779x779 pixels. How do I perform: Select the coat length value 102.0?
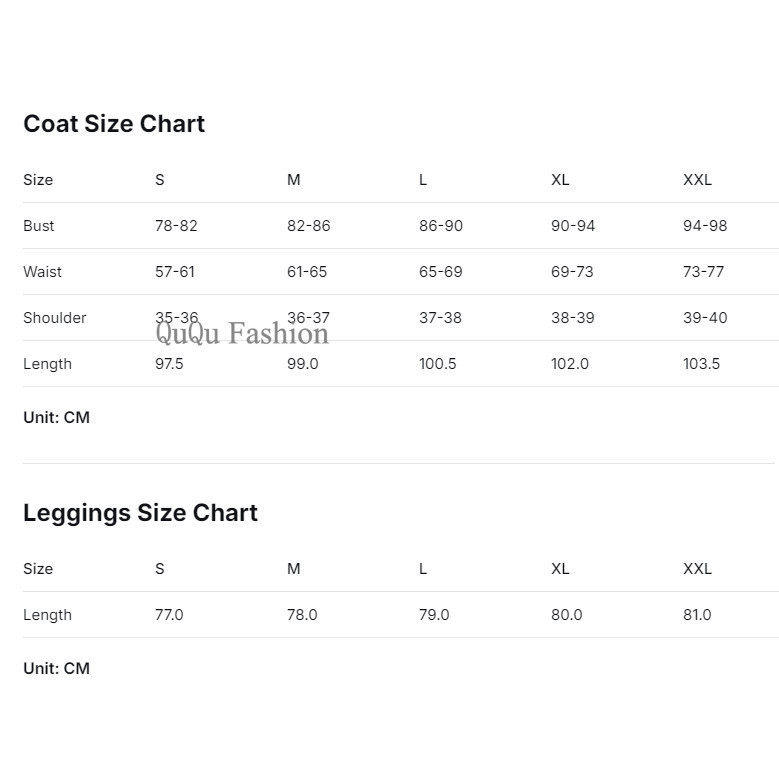[569, 364]
